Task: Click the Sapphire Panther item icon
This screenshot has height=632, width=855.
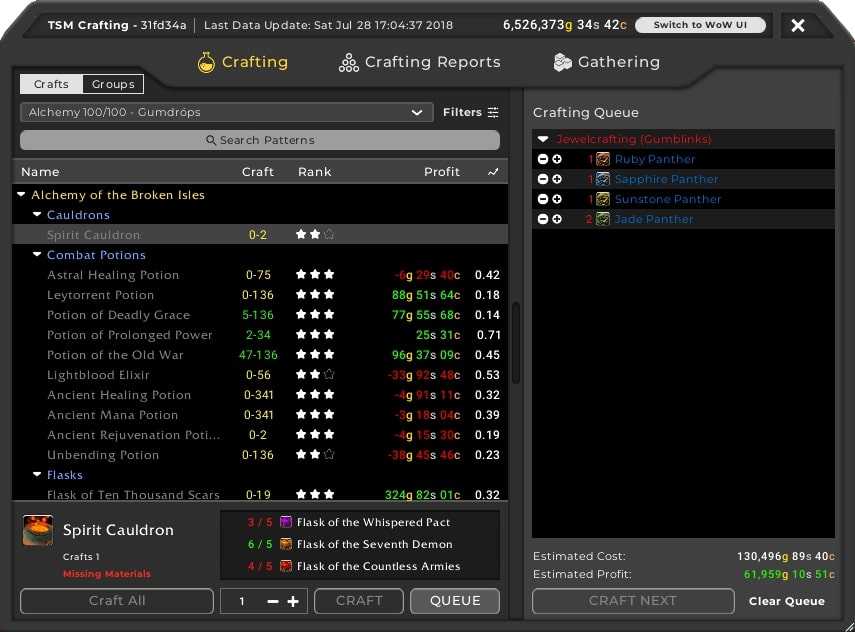Action: (x=603, y=179)
